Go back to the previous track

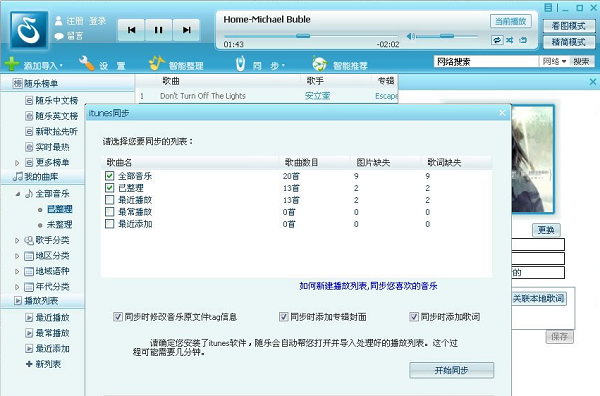pyautogui.click(x=131, y=30)
